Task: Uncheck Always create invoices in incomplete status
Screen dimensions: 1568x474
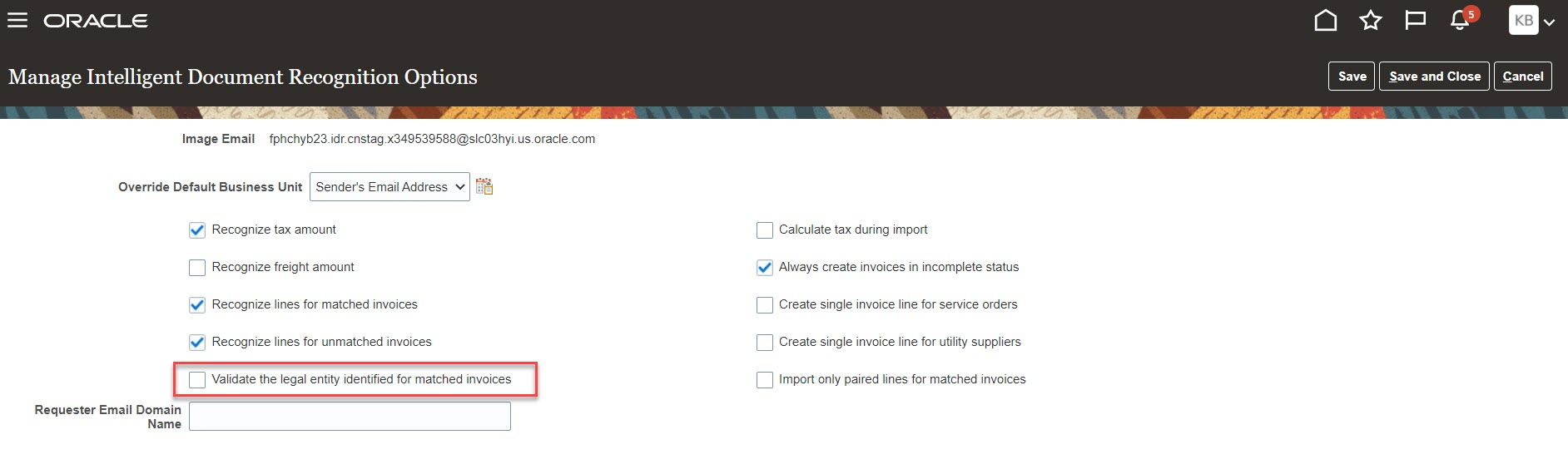Action: point(765,268)
